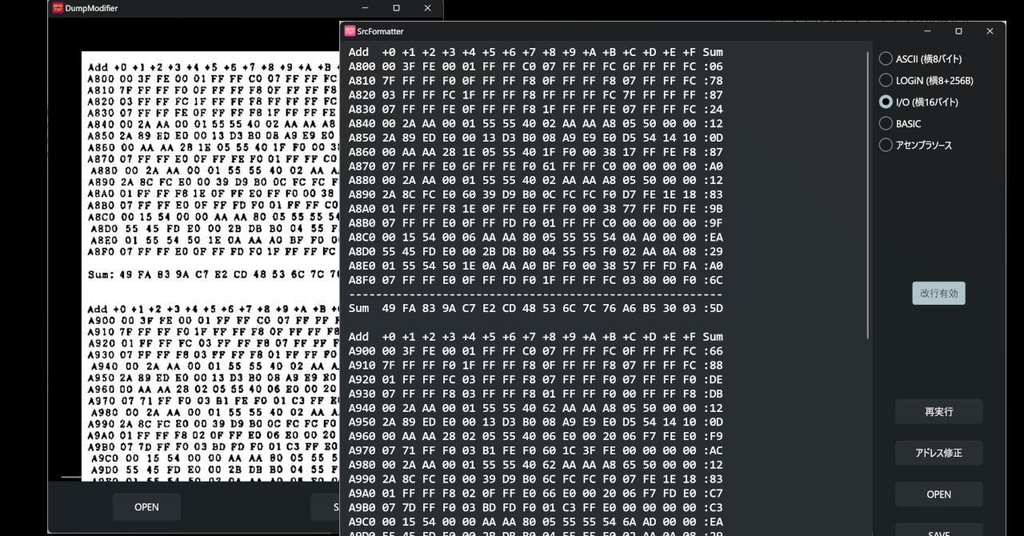The height and width of the screenshot is (536, 1024).
Task: Click row A970 in SrcFormatter
Action: point(536,450)
